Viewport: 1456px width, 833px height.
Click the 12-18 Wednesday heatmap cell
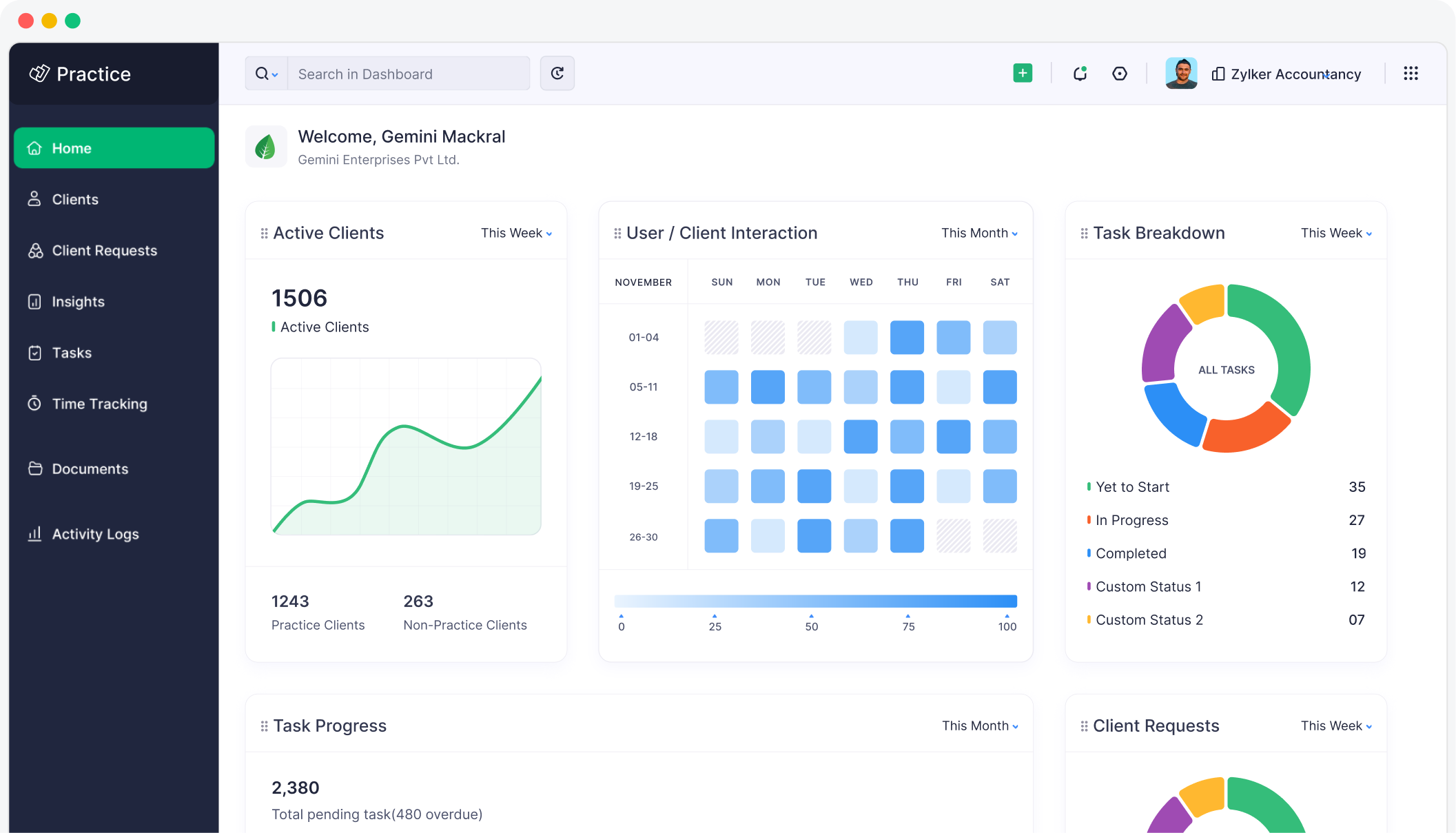pyautogui.click(x=861, y=437)
